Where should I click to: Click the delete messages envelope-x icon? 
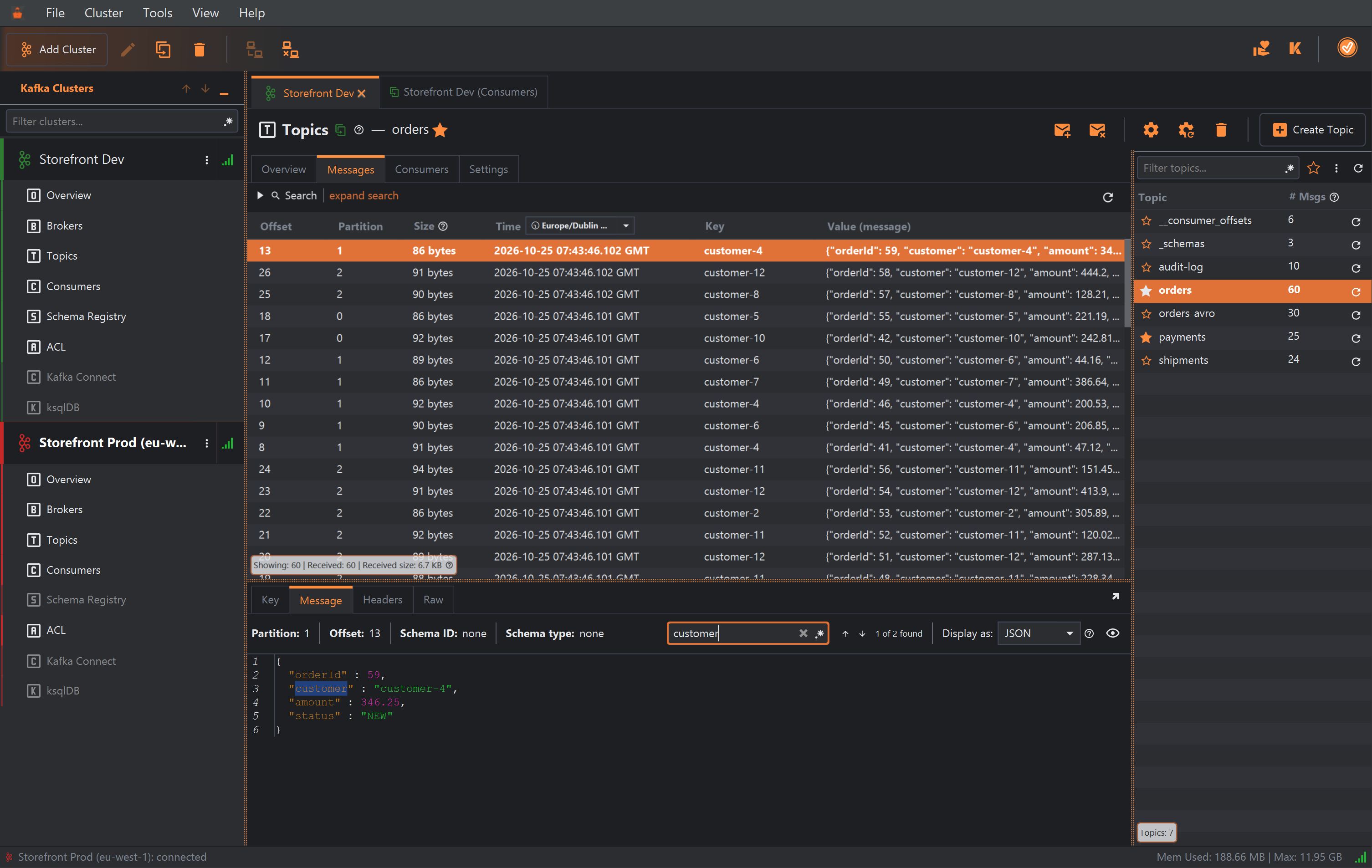(x=1097, y=130)
